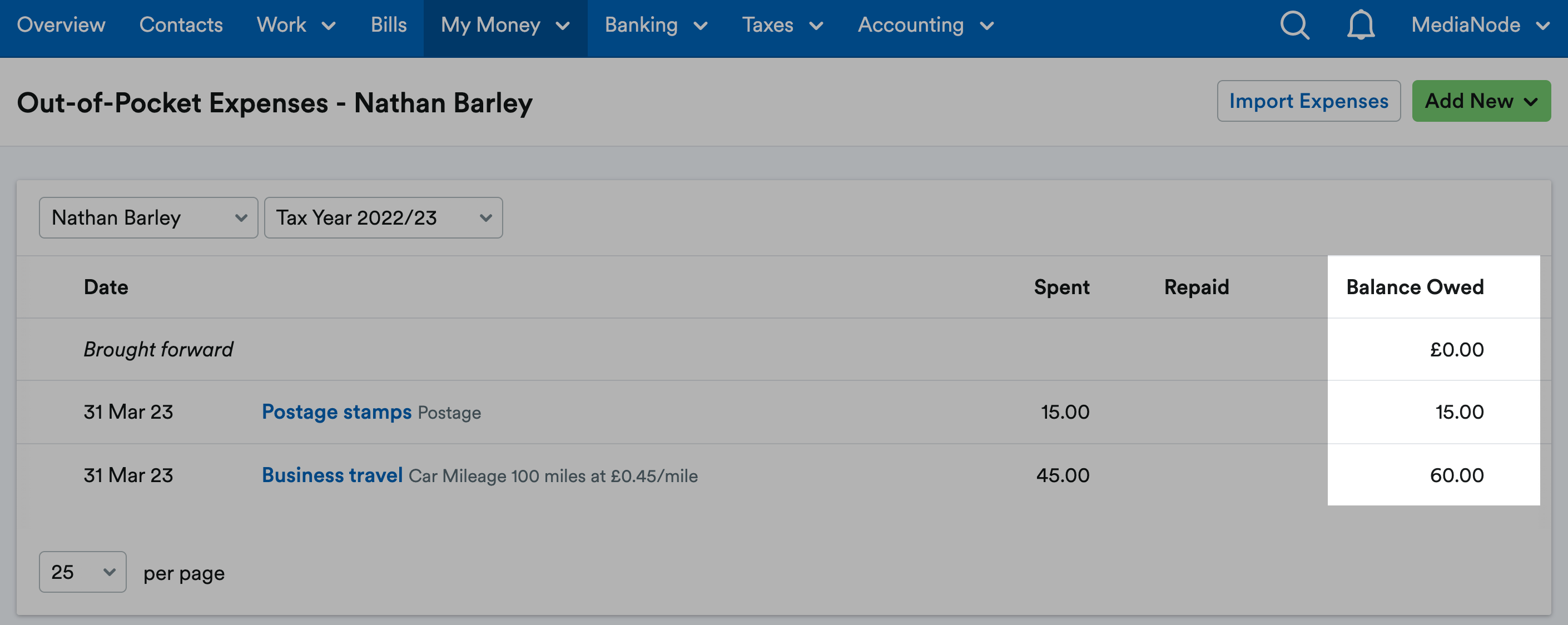Open the Work dropdown menu
1568x625 pixels.
tap(296, 25)
